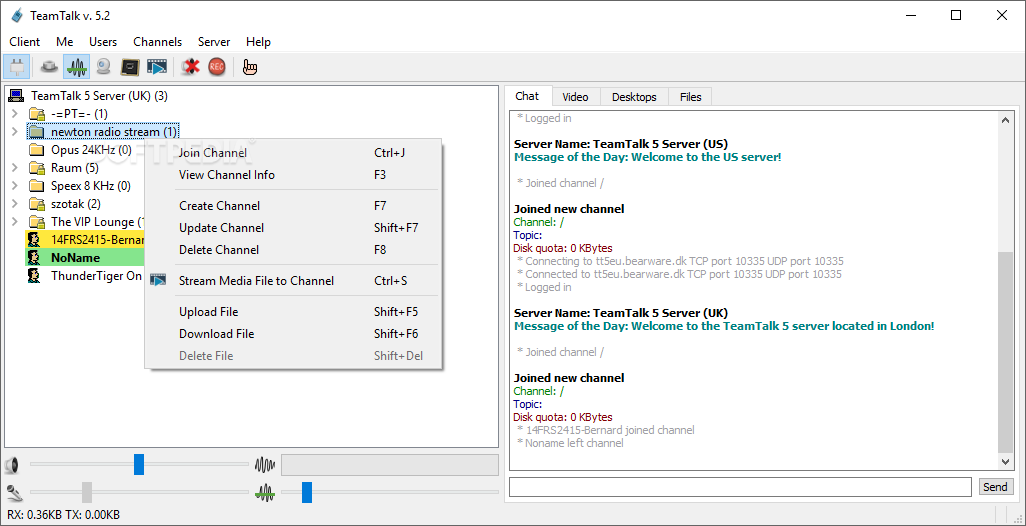The image size is (1026, 526).
Task: Switch to the Files tab
Action: [690, 97]
